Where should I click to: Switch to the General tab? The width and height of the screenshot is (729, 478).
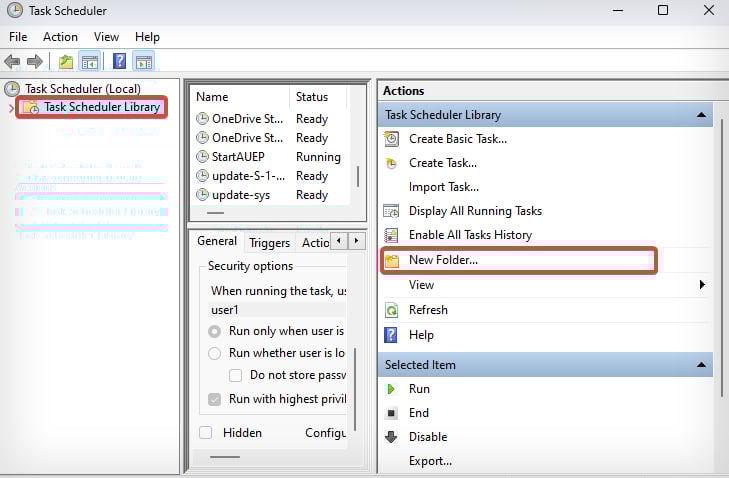pyautogui.click(x=217, y=241)
